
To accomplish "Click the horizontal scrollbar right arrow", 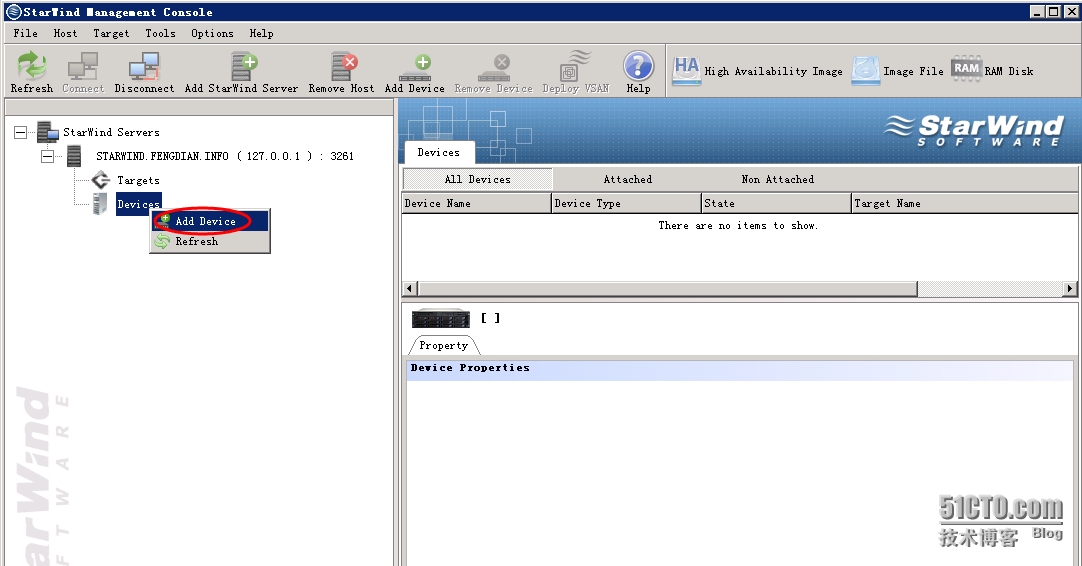I will click(1070, 289).
